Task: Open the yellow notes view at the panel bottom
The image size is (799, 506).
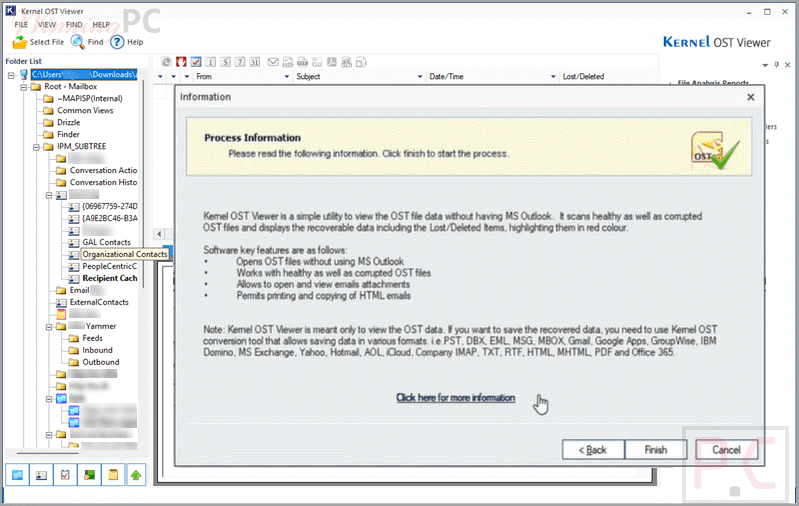Action: point(113,475)
